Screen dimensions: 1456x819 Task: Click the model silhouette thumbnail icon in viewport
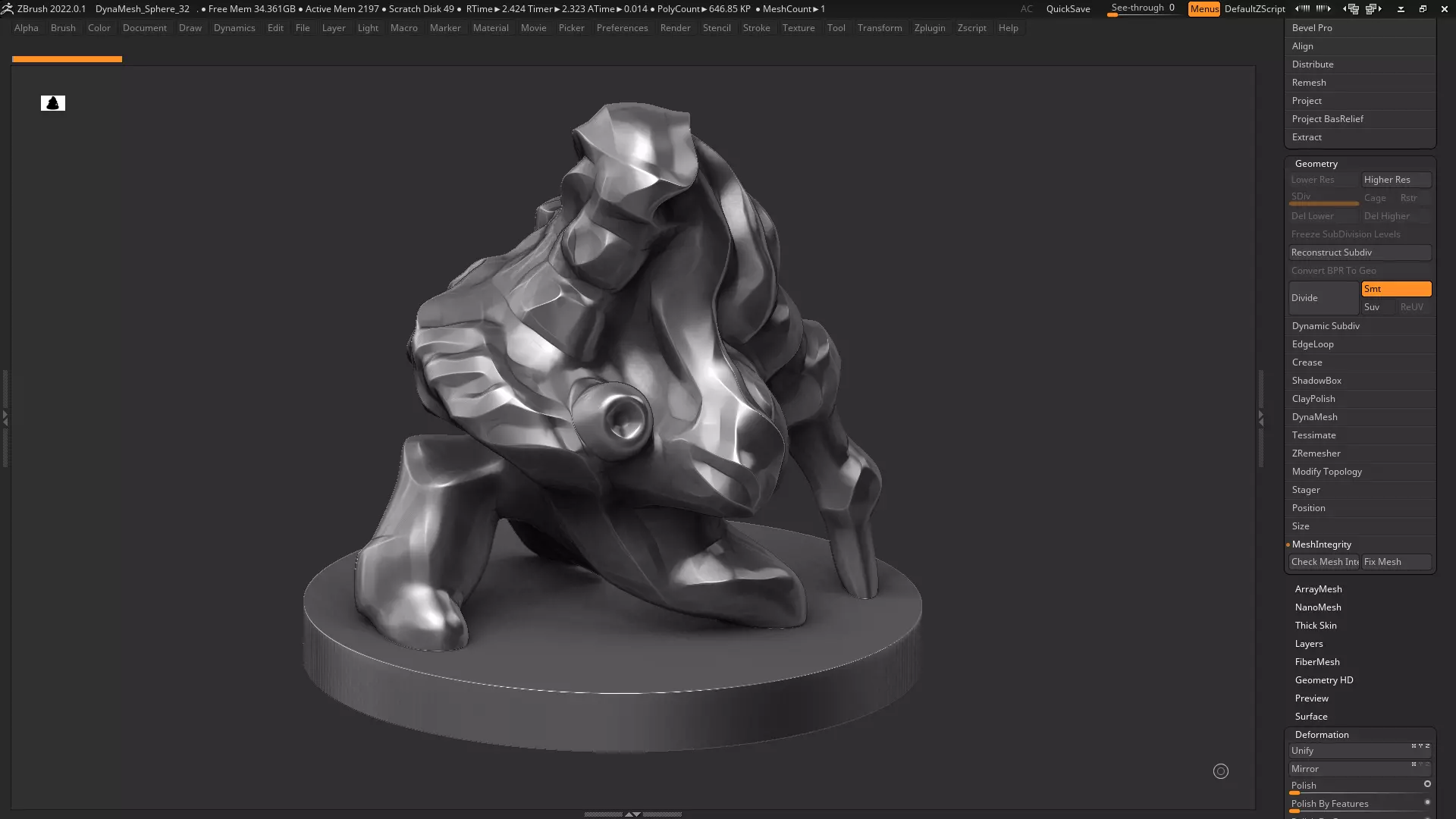pos(53,103)
